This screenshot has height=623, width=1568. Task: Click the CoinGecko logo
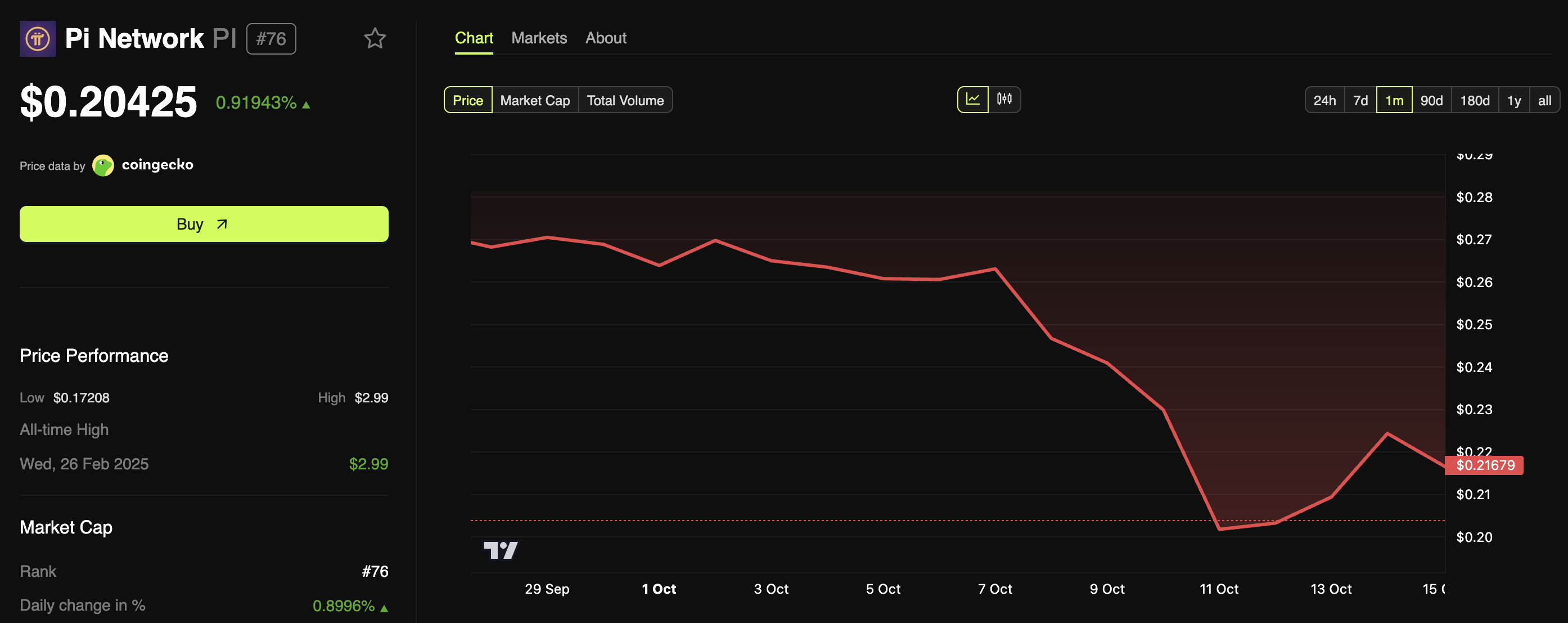coord(103,165)
